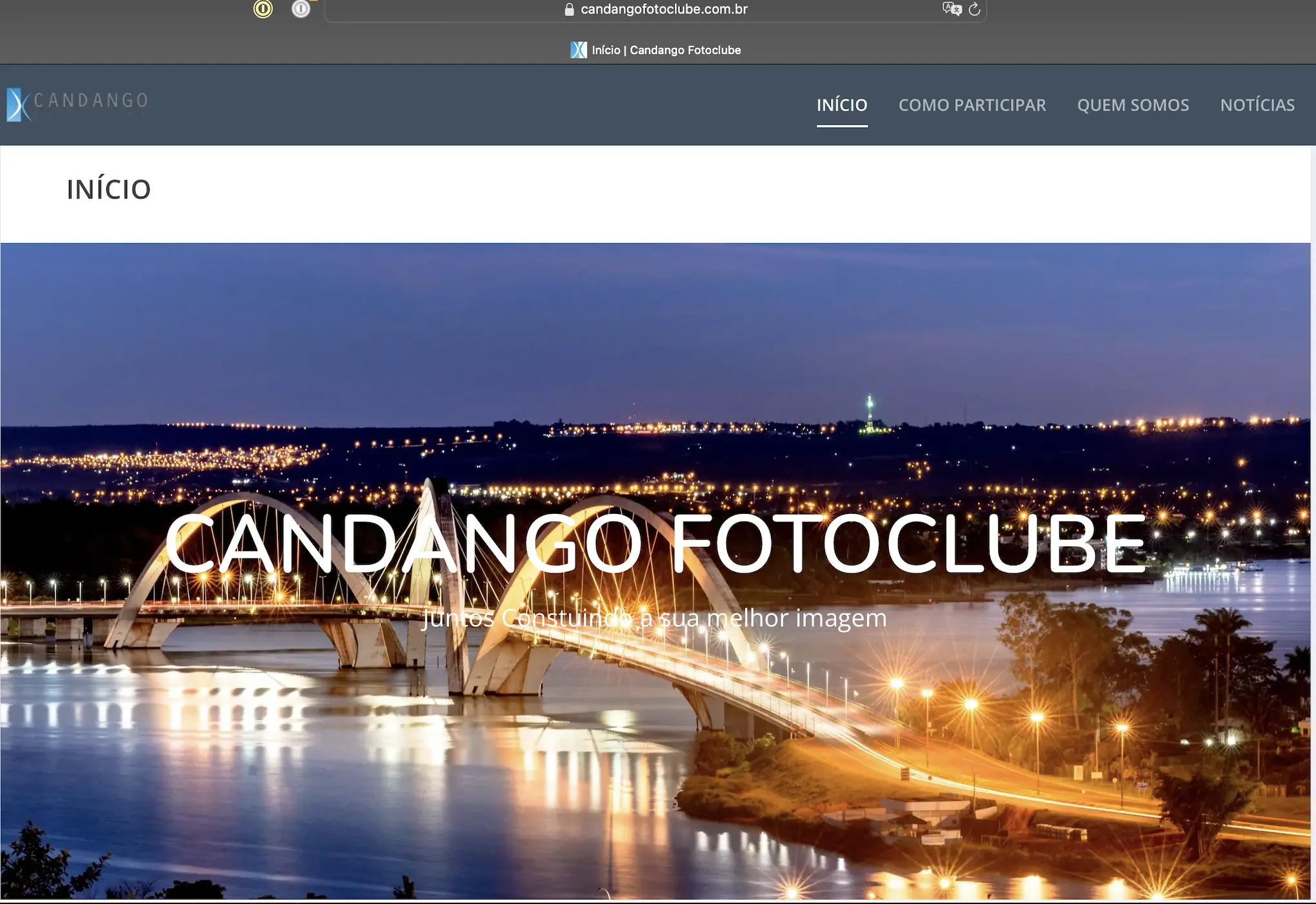The width and height of the screenshot is (1316, 904).
Task: Click the INÍCIO page heading
Action: tap(108, 190)
